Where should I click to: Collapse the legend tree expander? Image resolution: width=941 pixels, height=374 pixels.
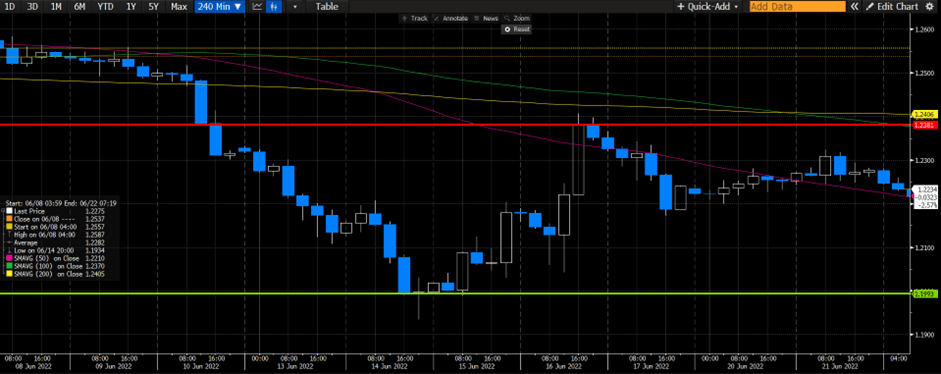(2, 211)
